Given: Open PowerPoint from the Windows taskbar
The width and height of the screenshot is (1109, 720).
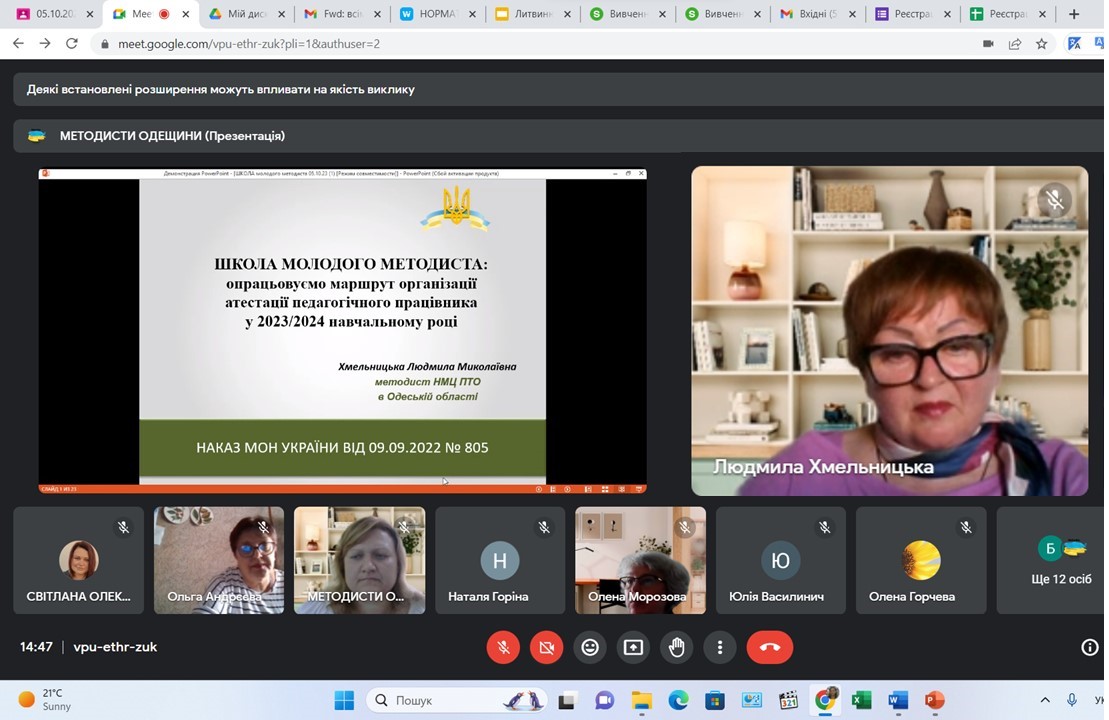Looking at the screenshot, I should [x=934, y=700].
